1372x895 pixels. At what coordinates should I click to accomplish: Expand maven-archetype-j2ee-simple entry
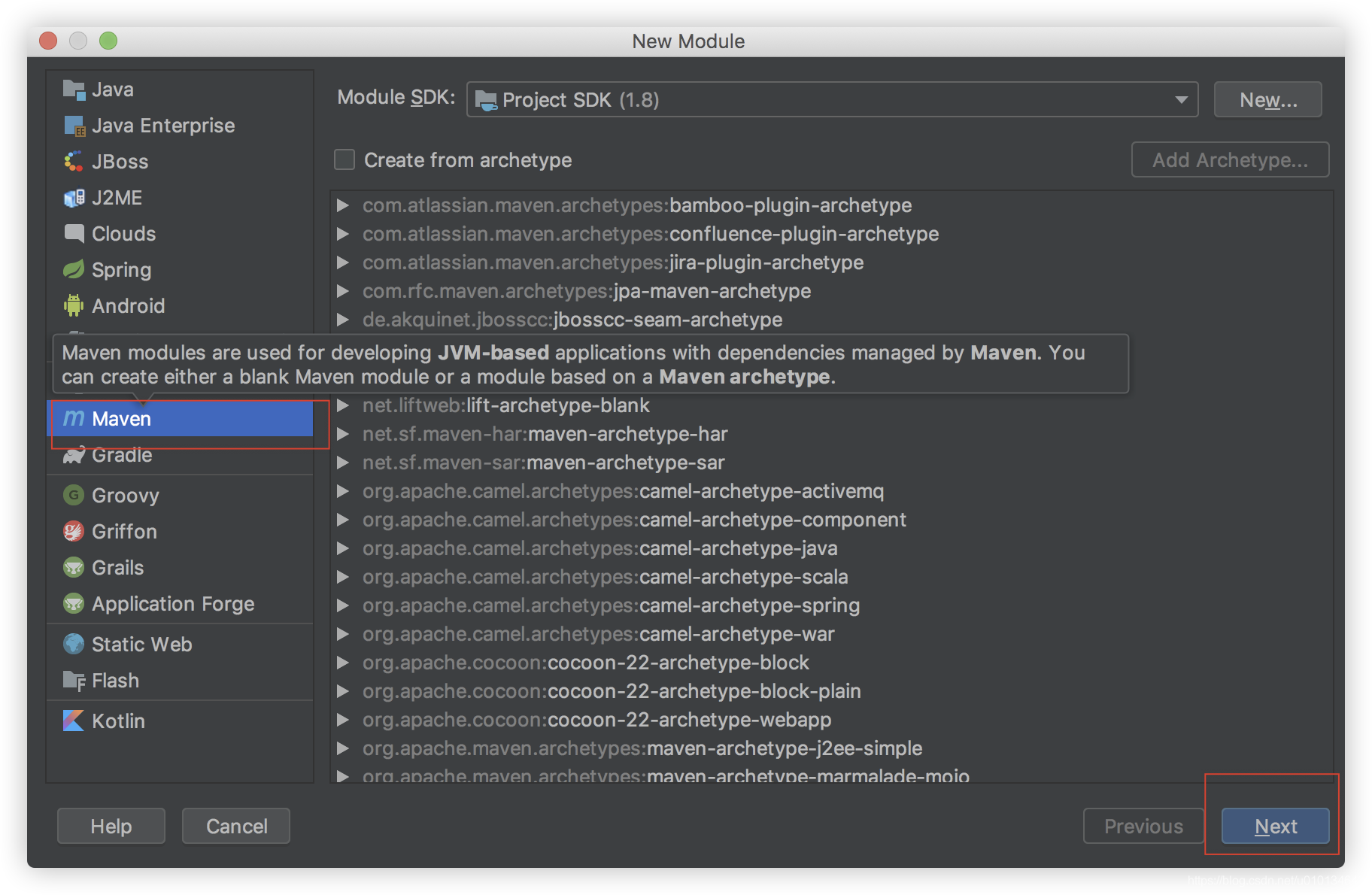tap(343, 748)
